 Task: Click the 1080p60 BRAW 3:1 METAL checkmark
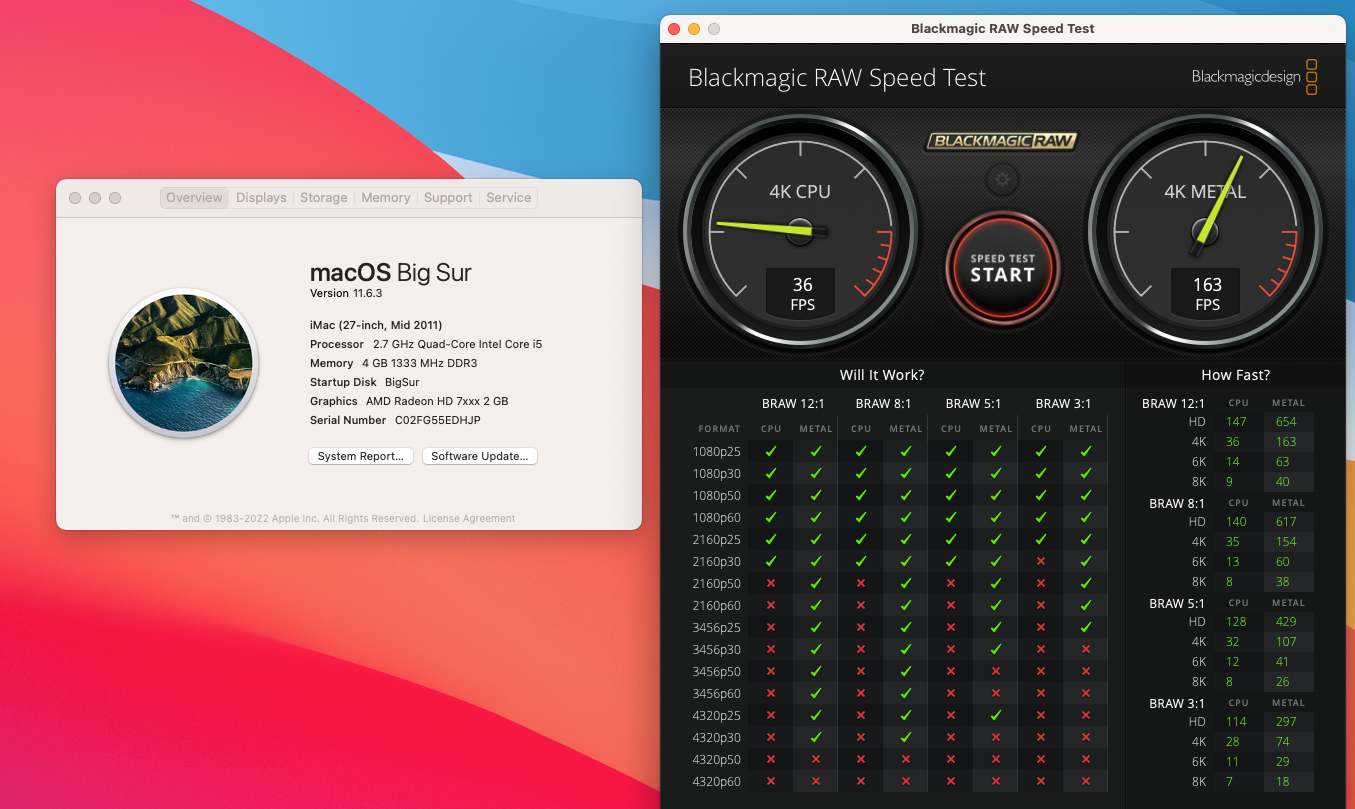point(1086,517)
